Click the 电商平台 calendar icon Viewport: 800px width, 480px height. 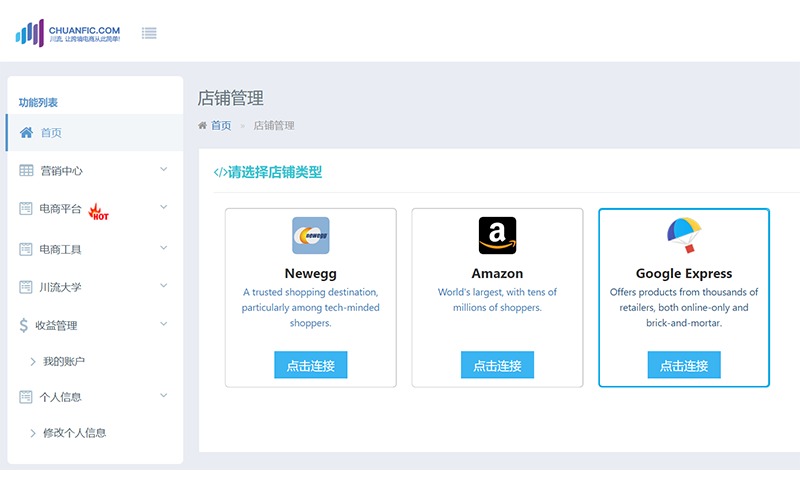[26, 209]
